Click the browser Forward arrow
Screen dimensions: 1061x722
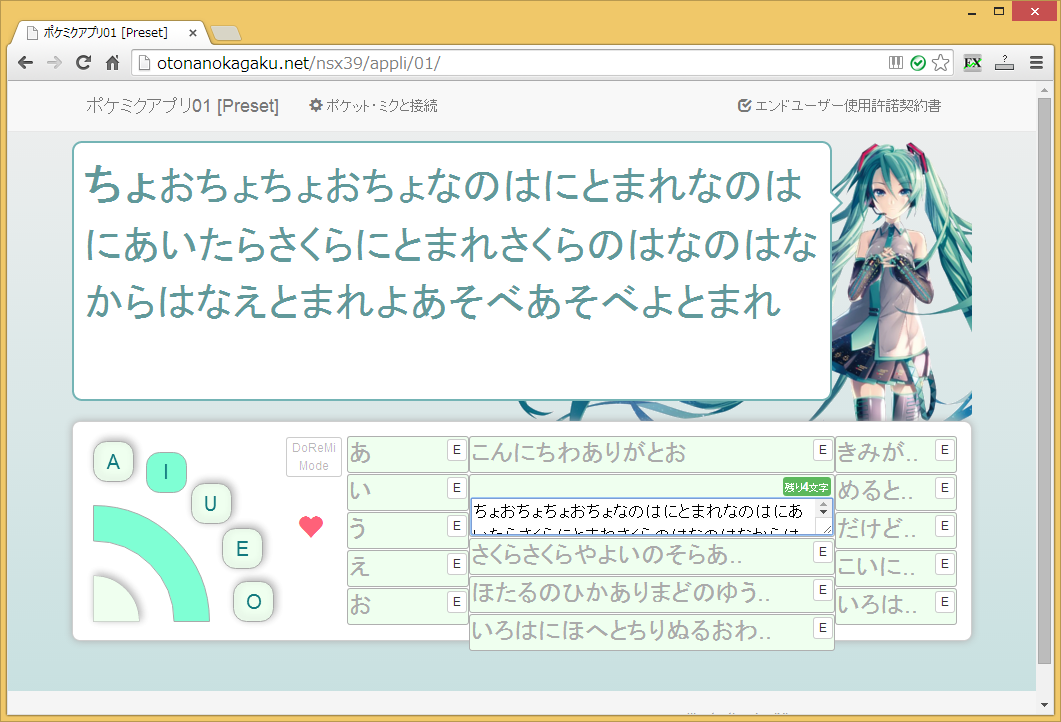[54, 63]
